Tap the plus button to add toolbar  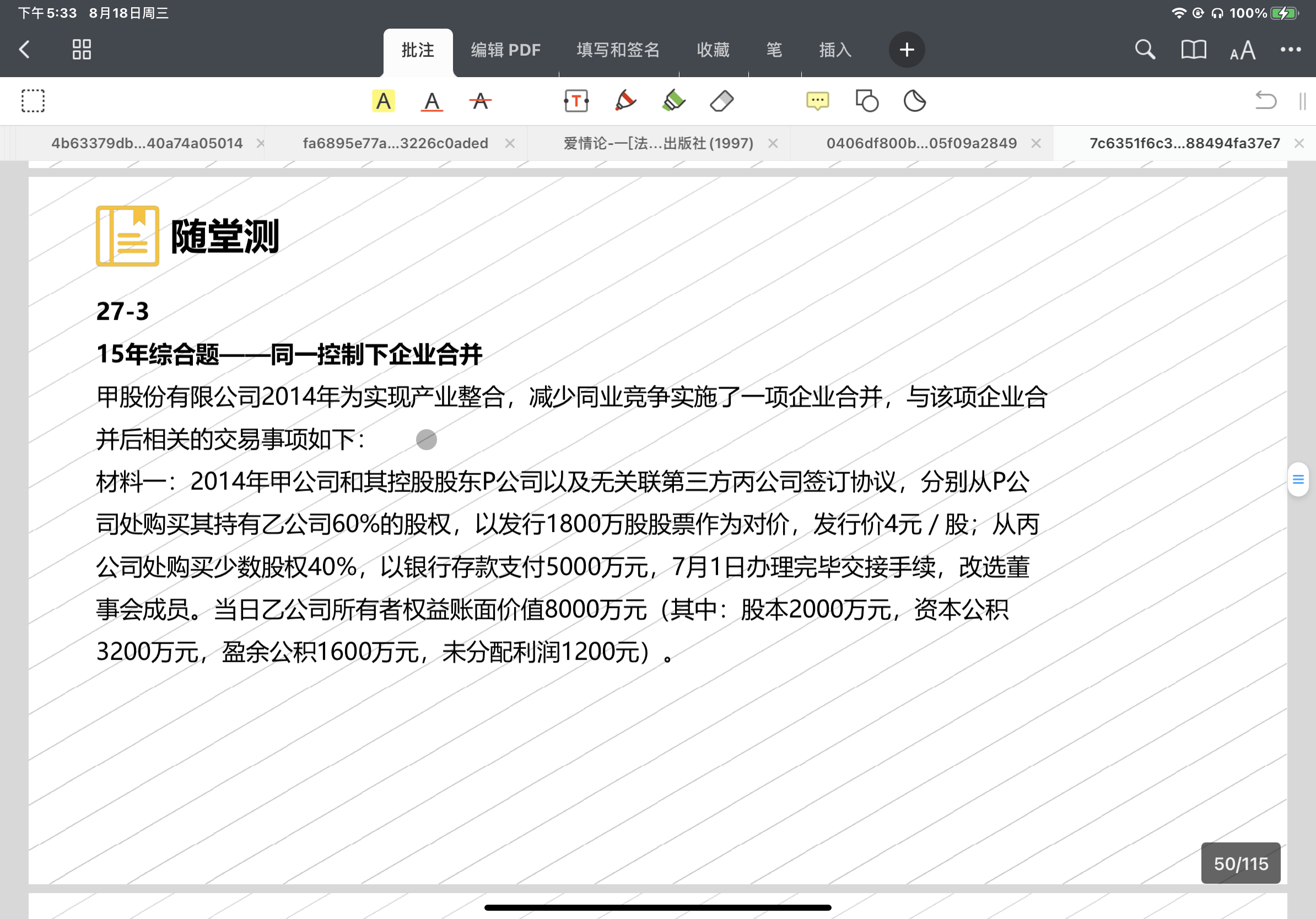pos(906,50)
